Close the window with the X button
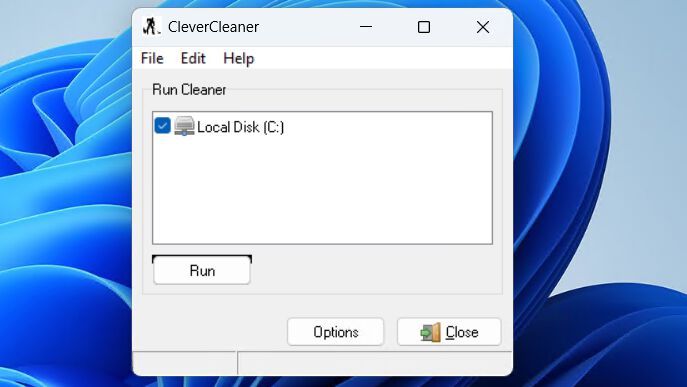 pos(483,27)
